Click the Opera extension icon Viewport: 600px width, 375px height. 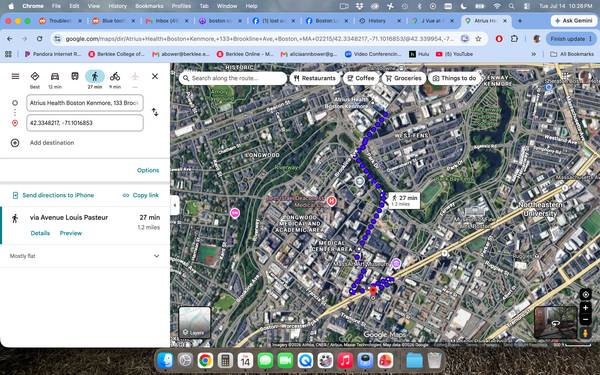pos(499,39)
